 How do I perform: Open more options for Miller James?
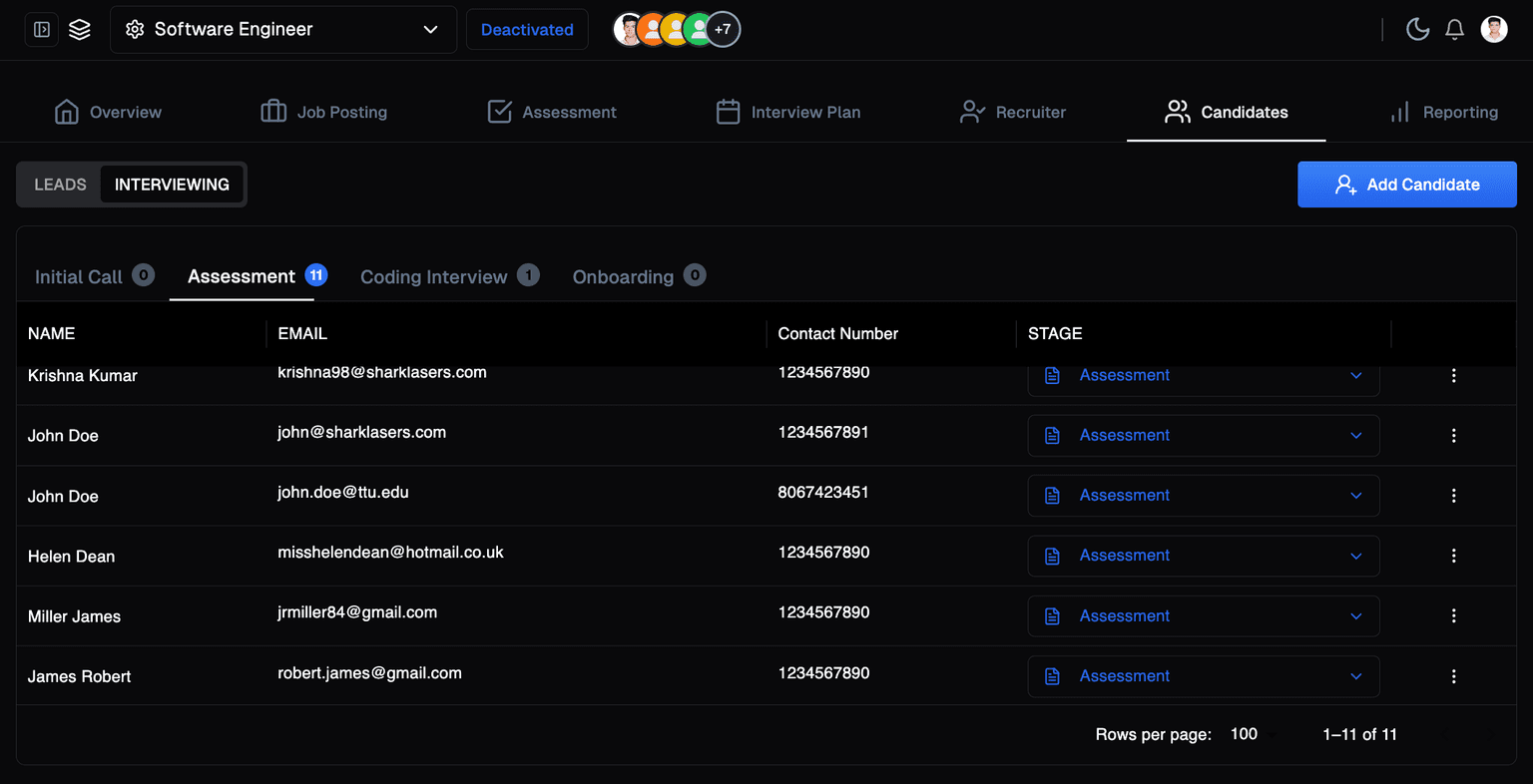point(1453,616)
